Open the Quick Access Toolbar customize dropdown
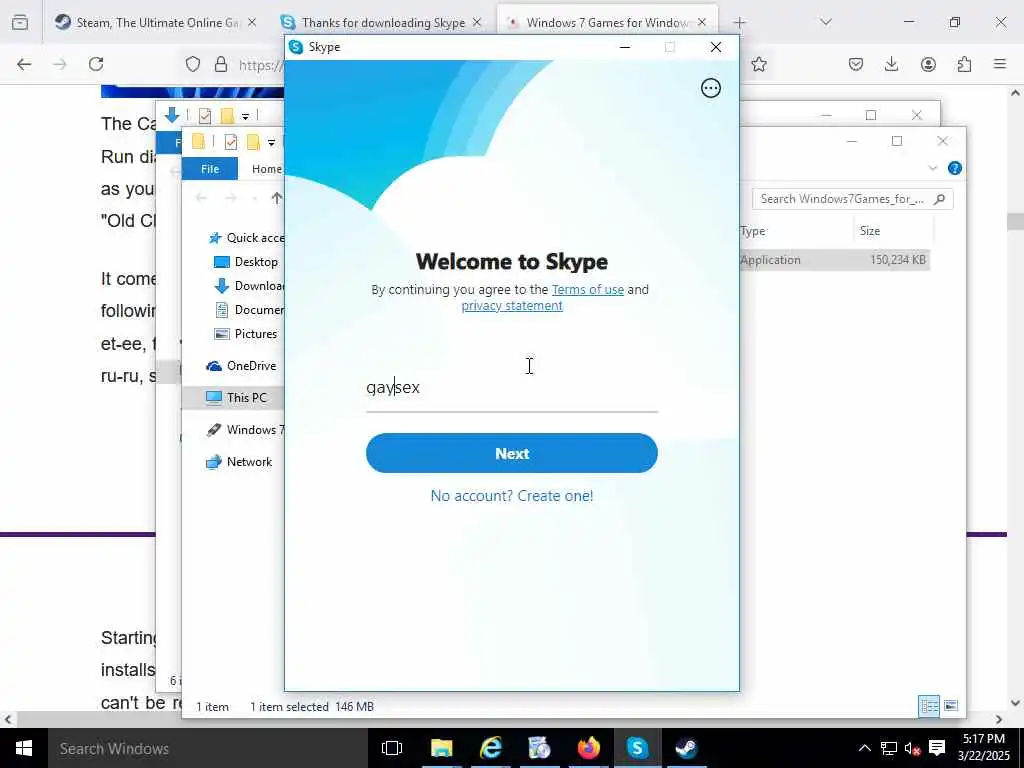The width and height of the screenshot is (1024, 768). pyautogui.click(x=271, y=143)
